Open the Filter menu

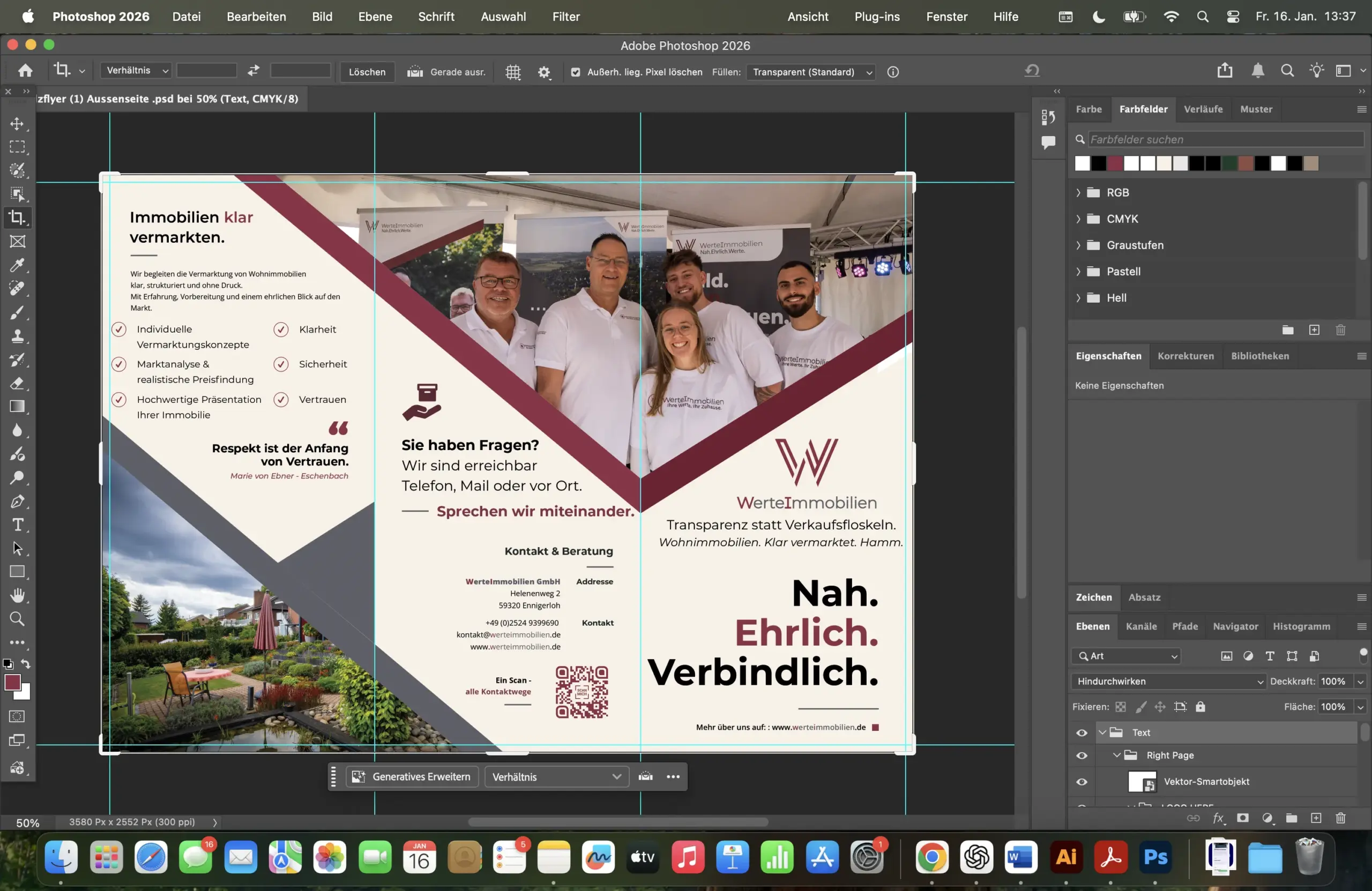click(x=565, y=17)
